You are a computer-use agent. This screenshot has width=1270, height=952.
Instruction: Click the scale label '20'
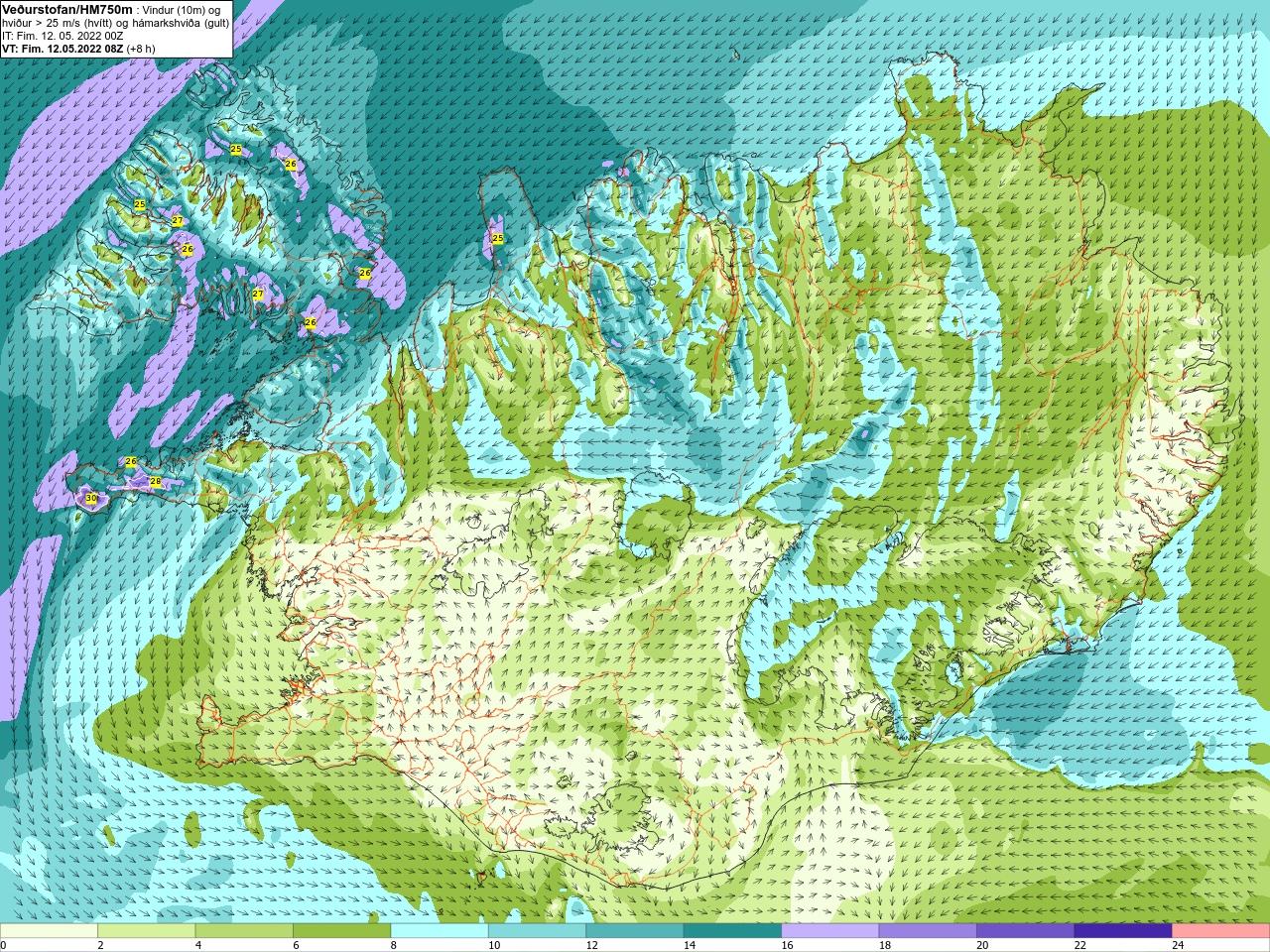pos(983,945)
